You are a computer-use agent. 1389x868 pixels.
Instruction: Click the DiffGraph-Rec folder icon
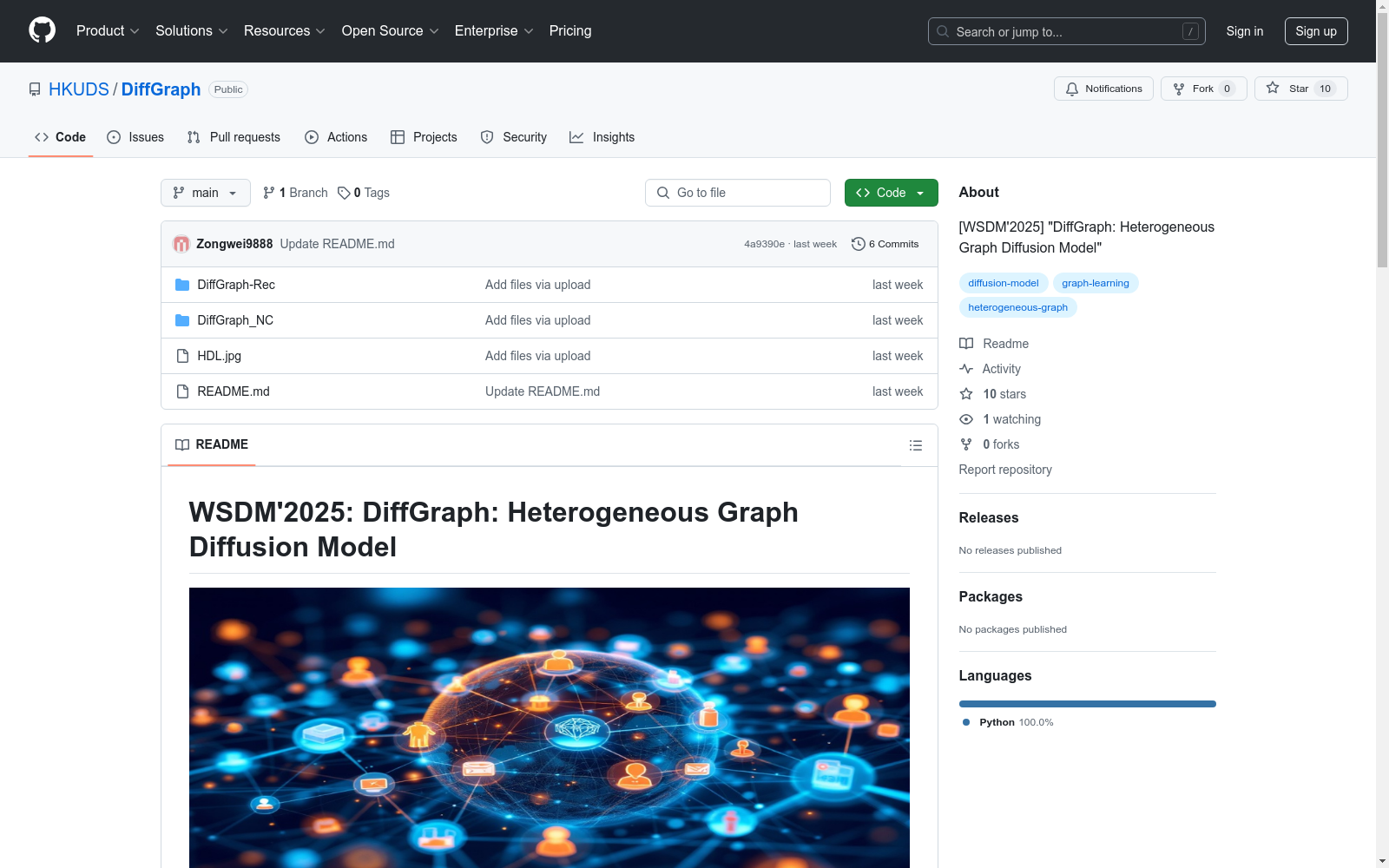[182, 285]
